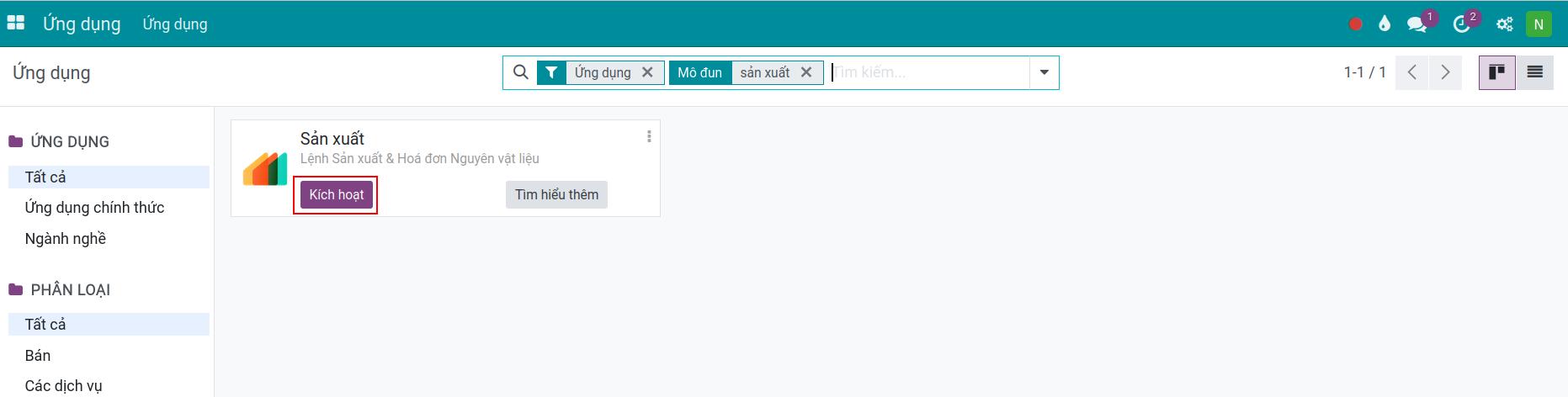Select the Bán category

(x=109, y=355)
